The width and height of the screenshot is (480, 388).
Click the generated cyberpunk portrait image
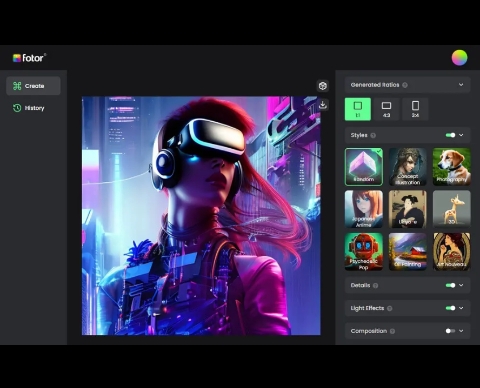(x=201, y=216)
